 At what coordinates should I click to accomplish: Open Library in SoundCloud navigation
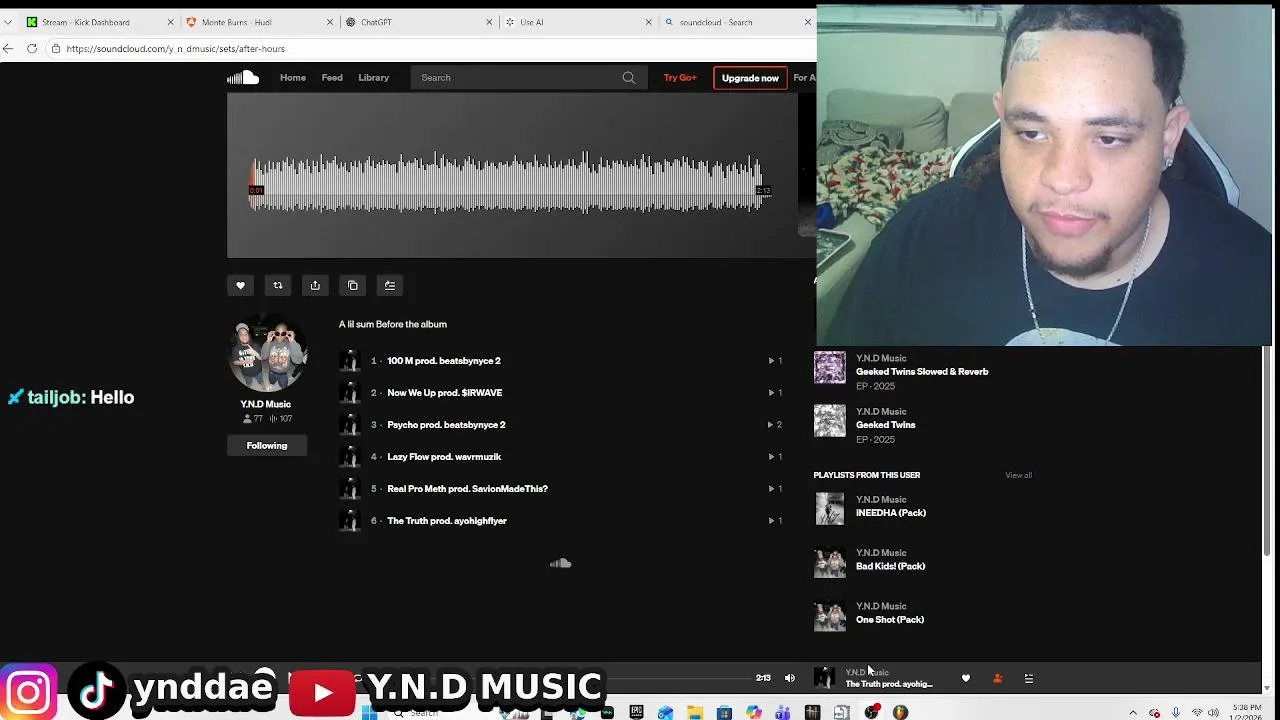point(374,78)
